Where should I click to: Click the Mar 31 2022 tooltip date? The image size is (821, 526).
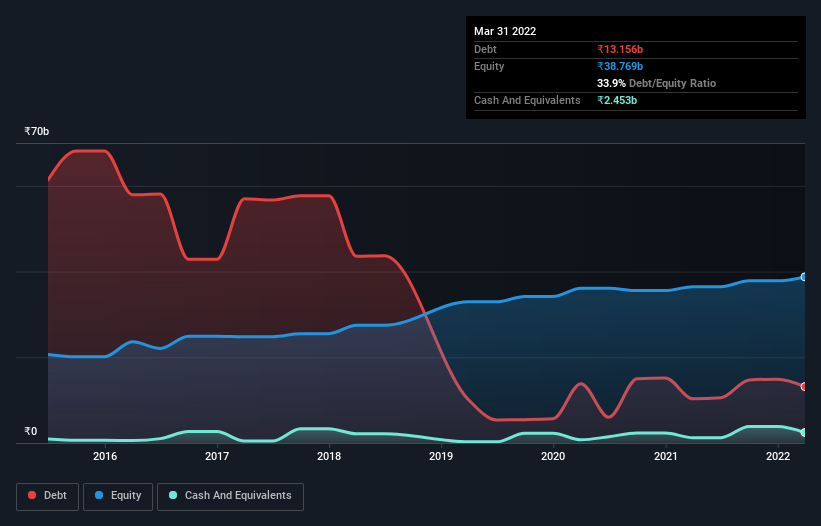505,31
